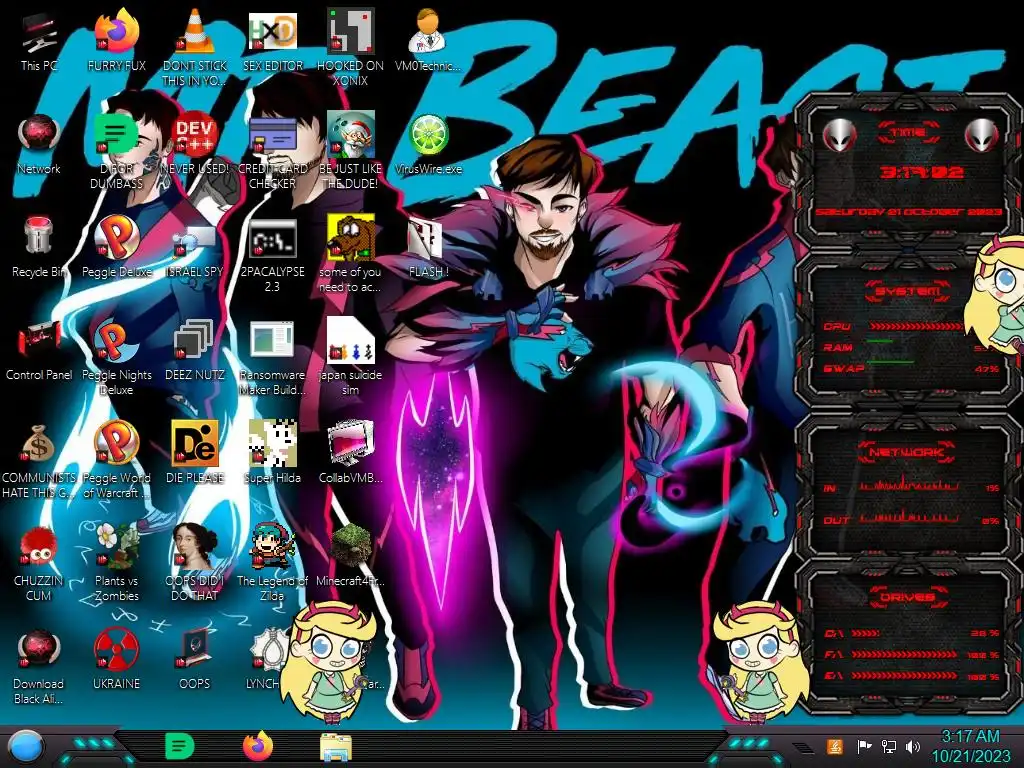Click the red 3:17 time readout in widget
Screen dimensions: 1024x768
921,172
